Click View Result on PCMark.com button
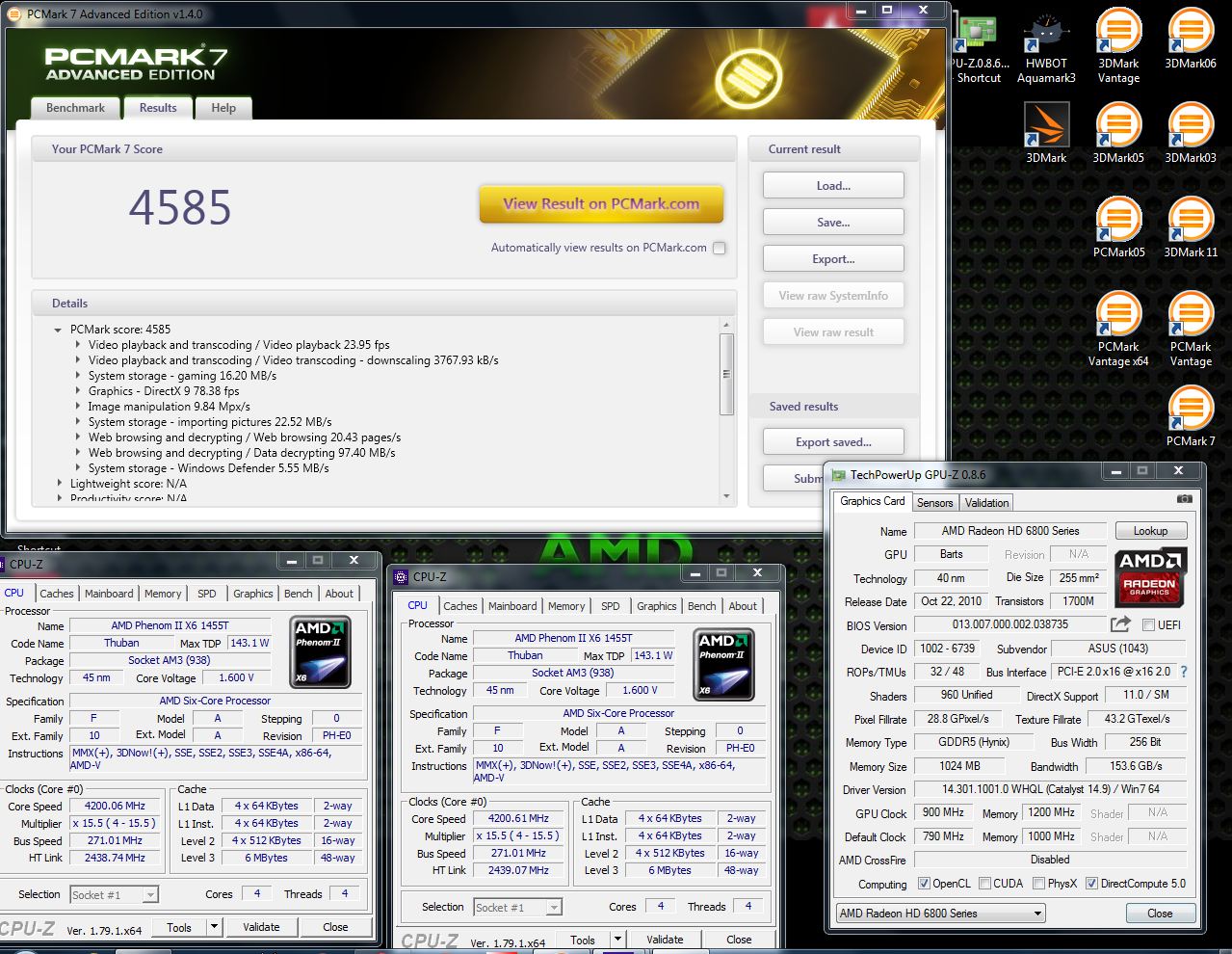 (601, 204)
